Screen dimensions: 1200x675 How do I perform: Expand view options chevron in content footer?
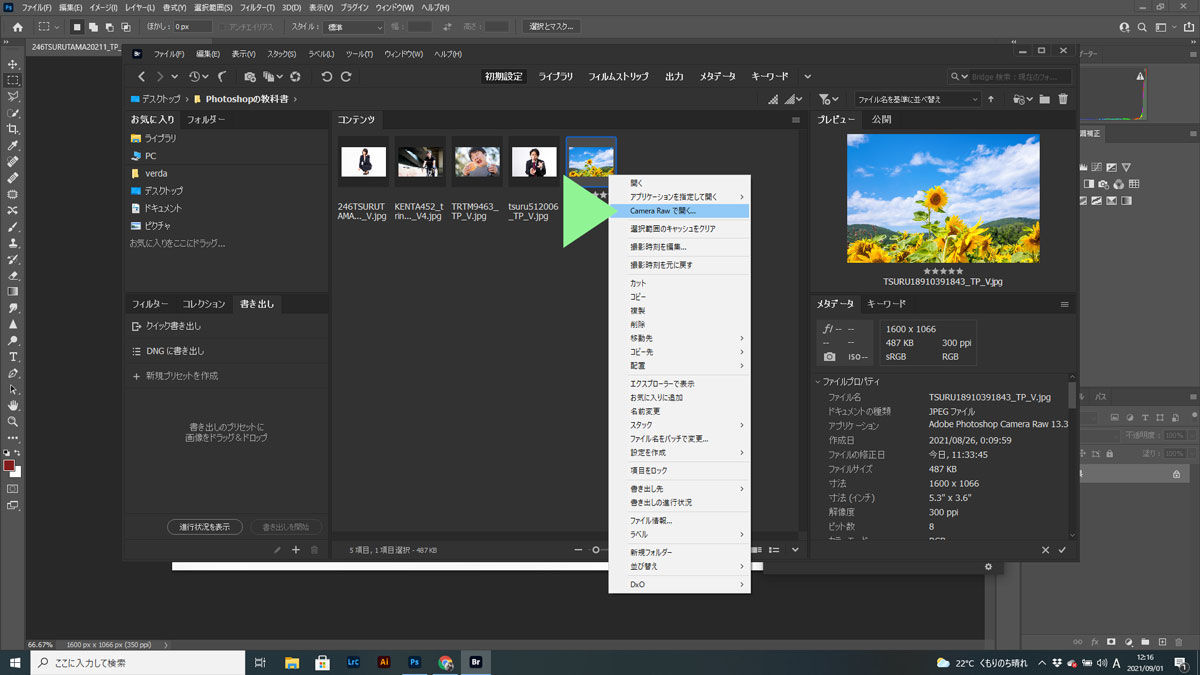pyautogui.click(x=795, y=549)
